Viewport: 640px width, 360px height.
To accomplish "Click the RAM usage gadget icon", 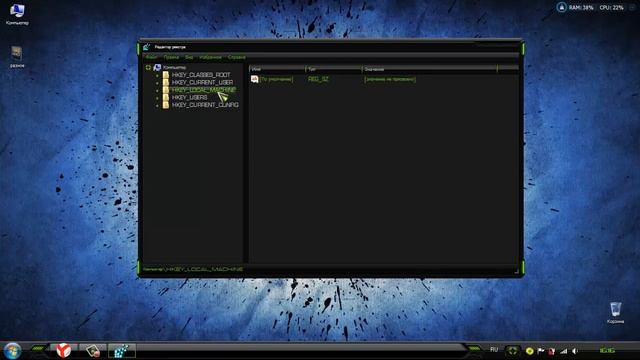I will click(x=562, y=7).
